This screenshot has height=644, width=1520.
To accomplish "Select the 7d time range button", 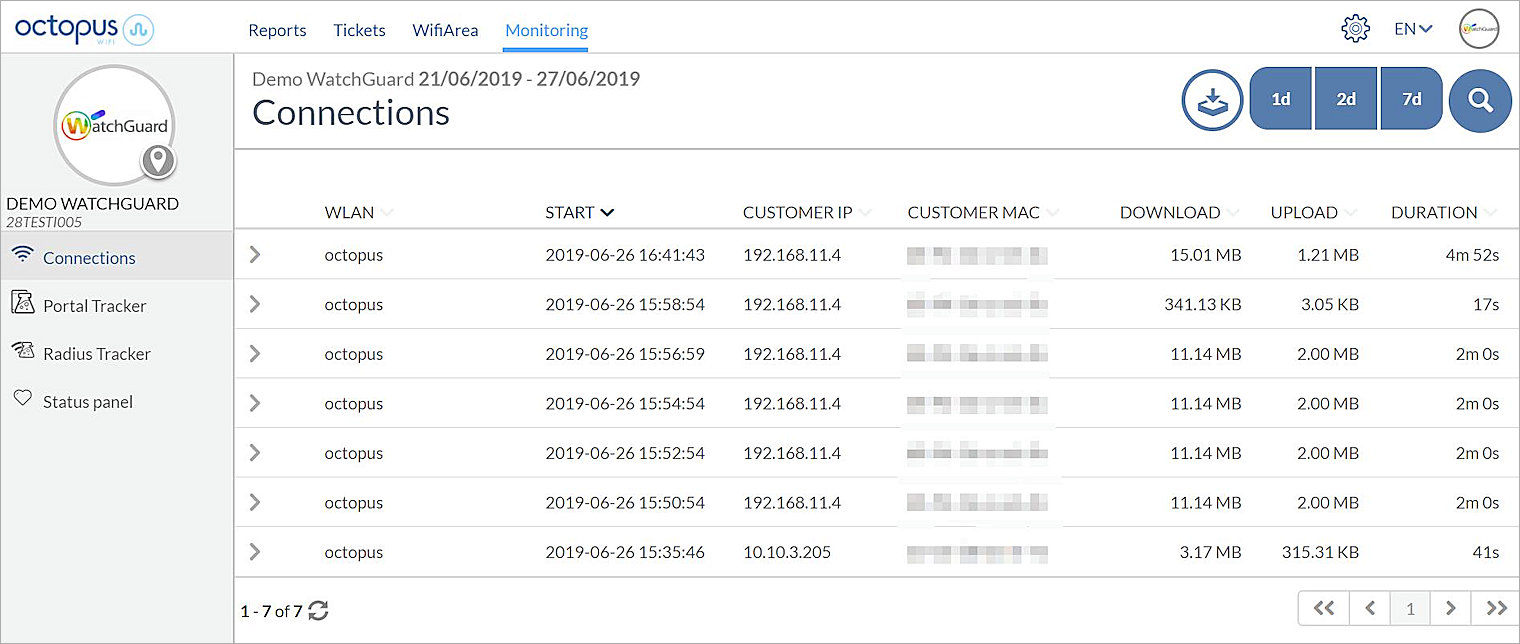I will (x=1411, y=98).
